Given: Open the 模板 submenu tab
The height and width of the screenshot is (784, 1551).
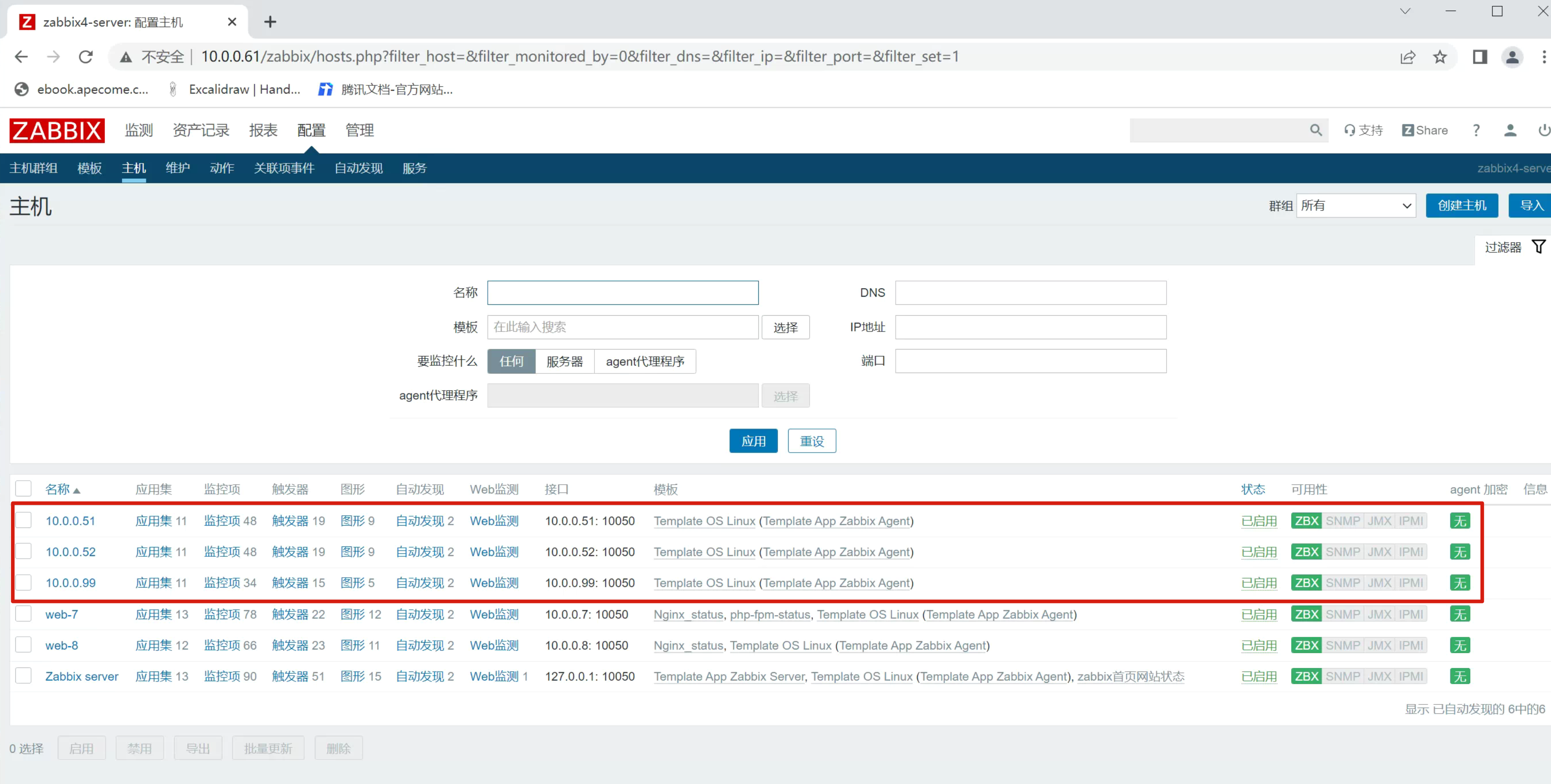Looking at the screenshot, I should pos(89,168).
